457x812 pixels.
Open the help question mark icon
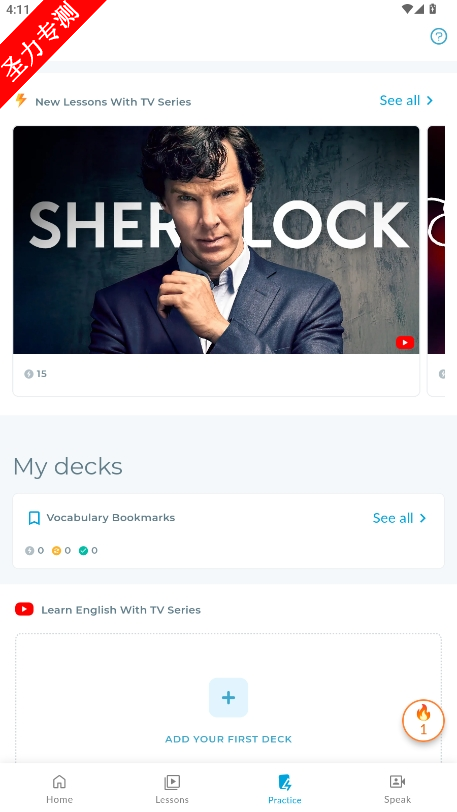(x=438, y=36)
